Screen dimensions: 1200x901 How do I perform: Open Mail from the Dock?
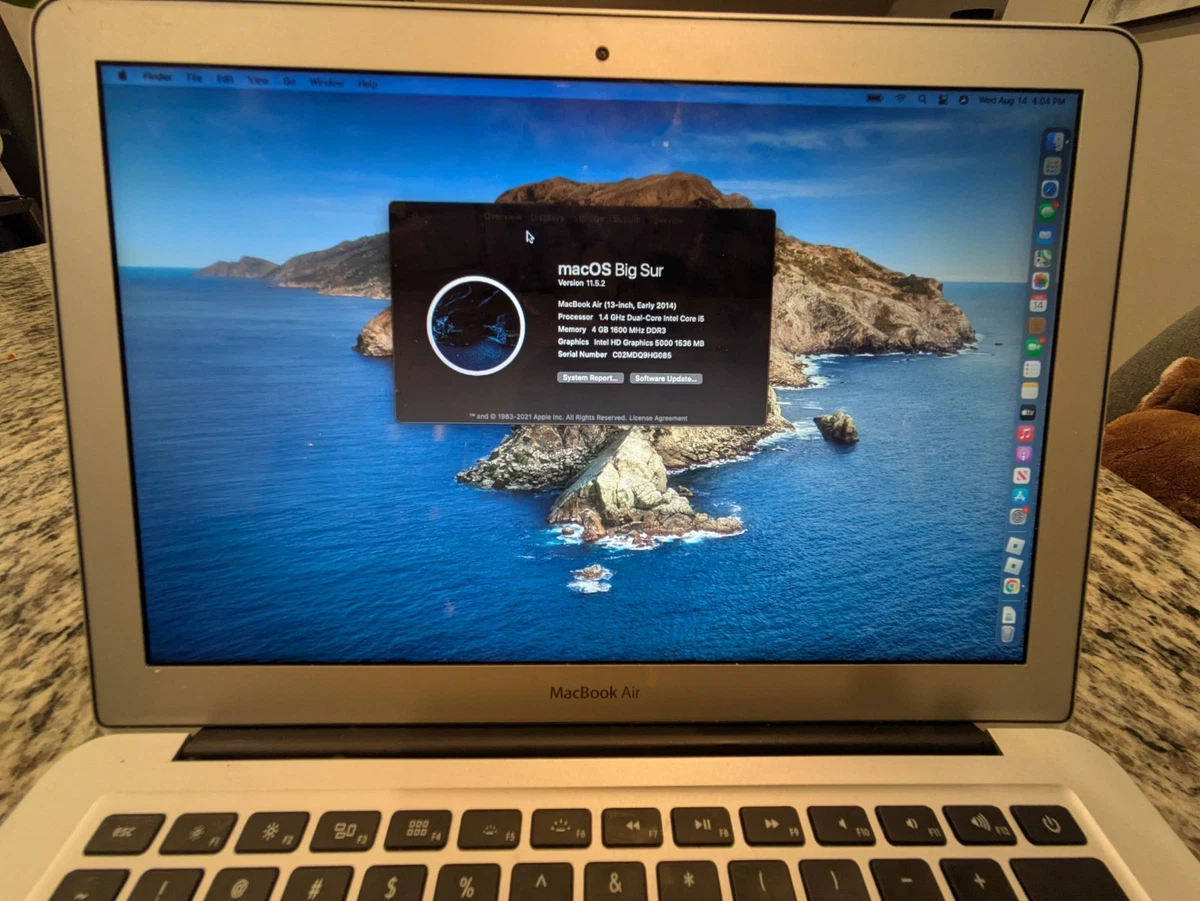point(1047,232)
